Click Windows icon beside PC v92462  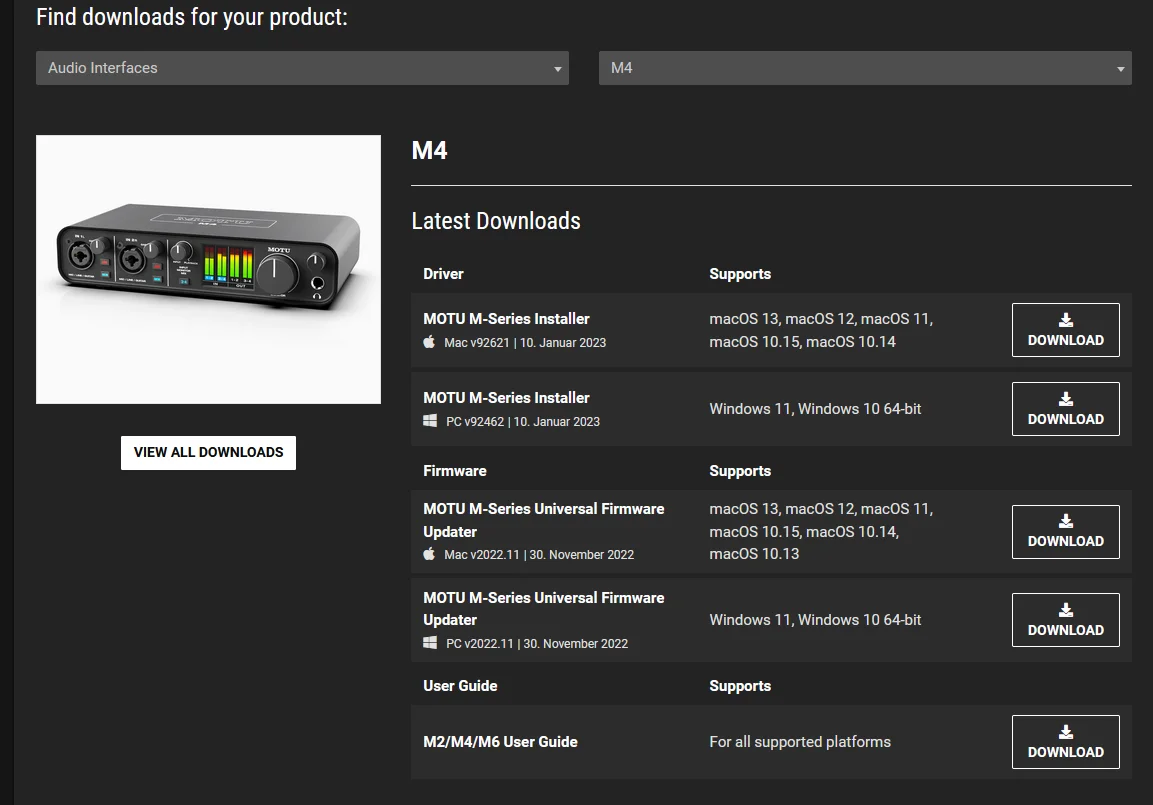click(x=430, y=421)
